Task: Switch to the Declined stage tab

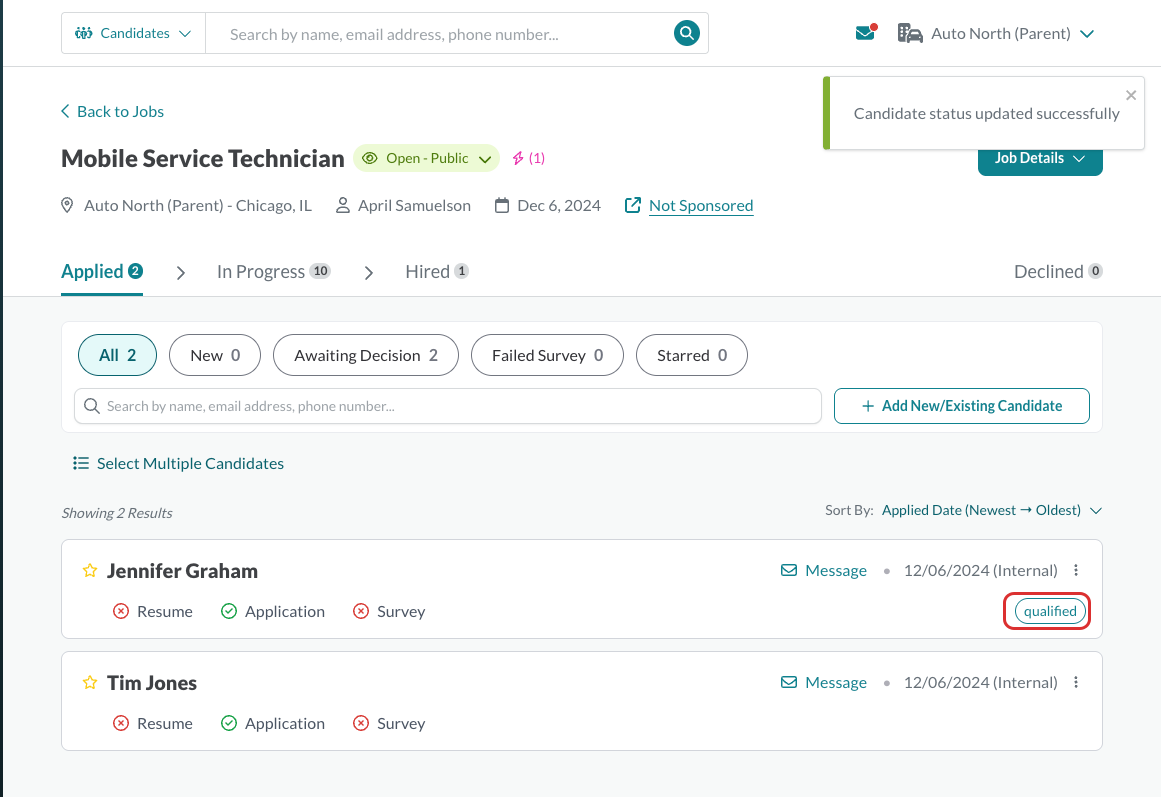Action: pyautogui.click(x=1058, y=272)
